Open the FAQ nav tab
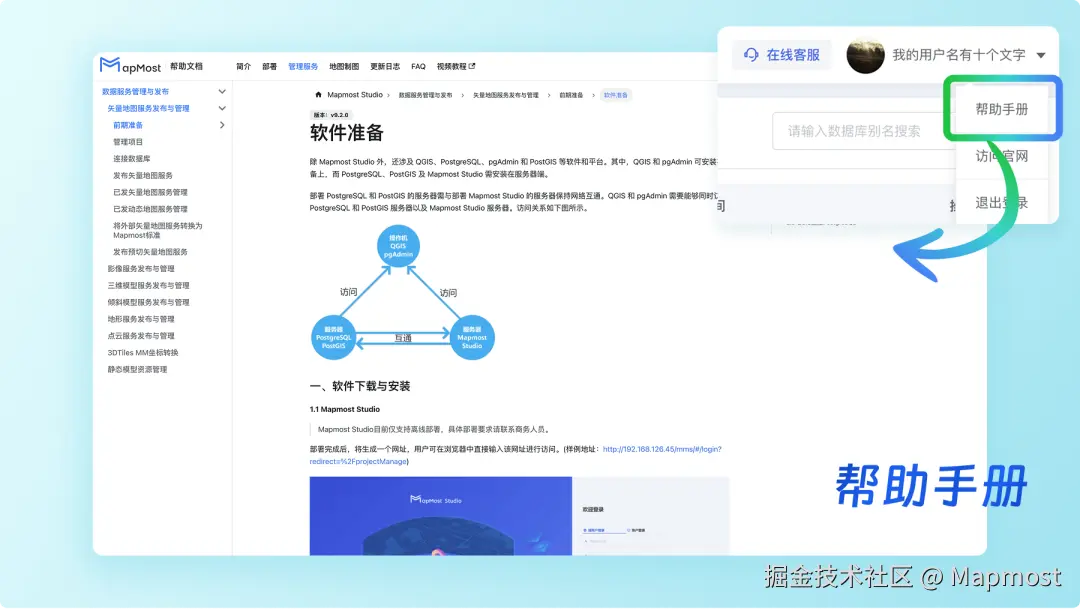 418,67
